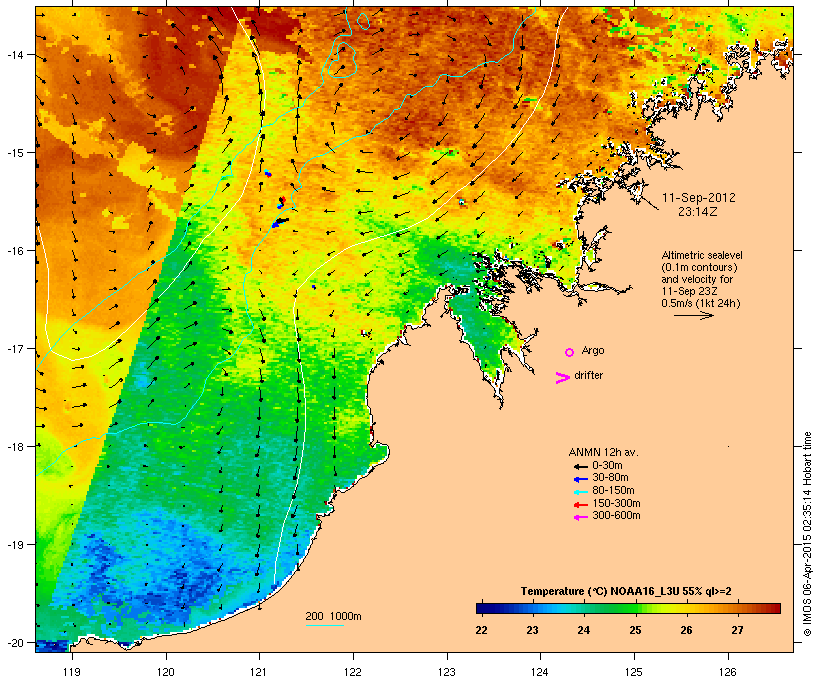820x680 pixels.
Task: Click the magenta Argo circle symbol in legend
Action: (570, 353)
